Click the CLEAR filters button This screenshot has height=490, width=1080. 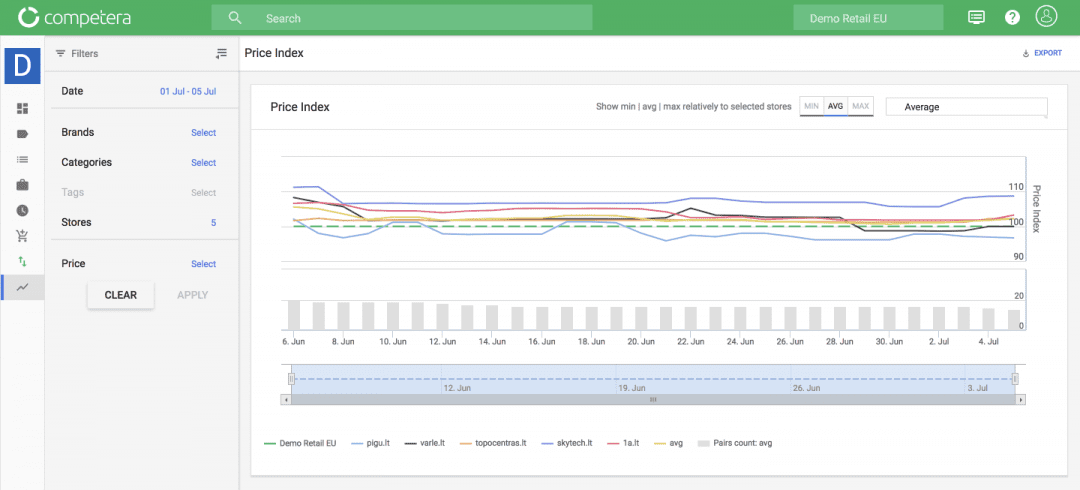(120, 295)
